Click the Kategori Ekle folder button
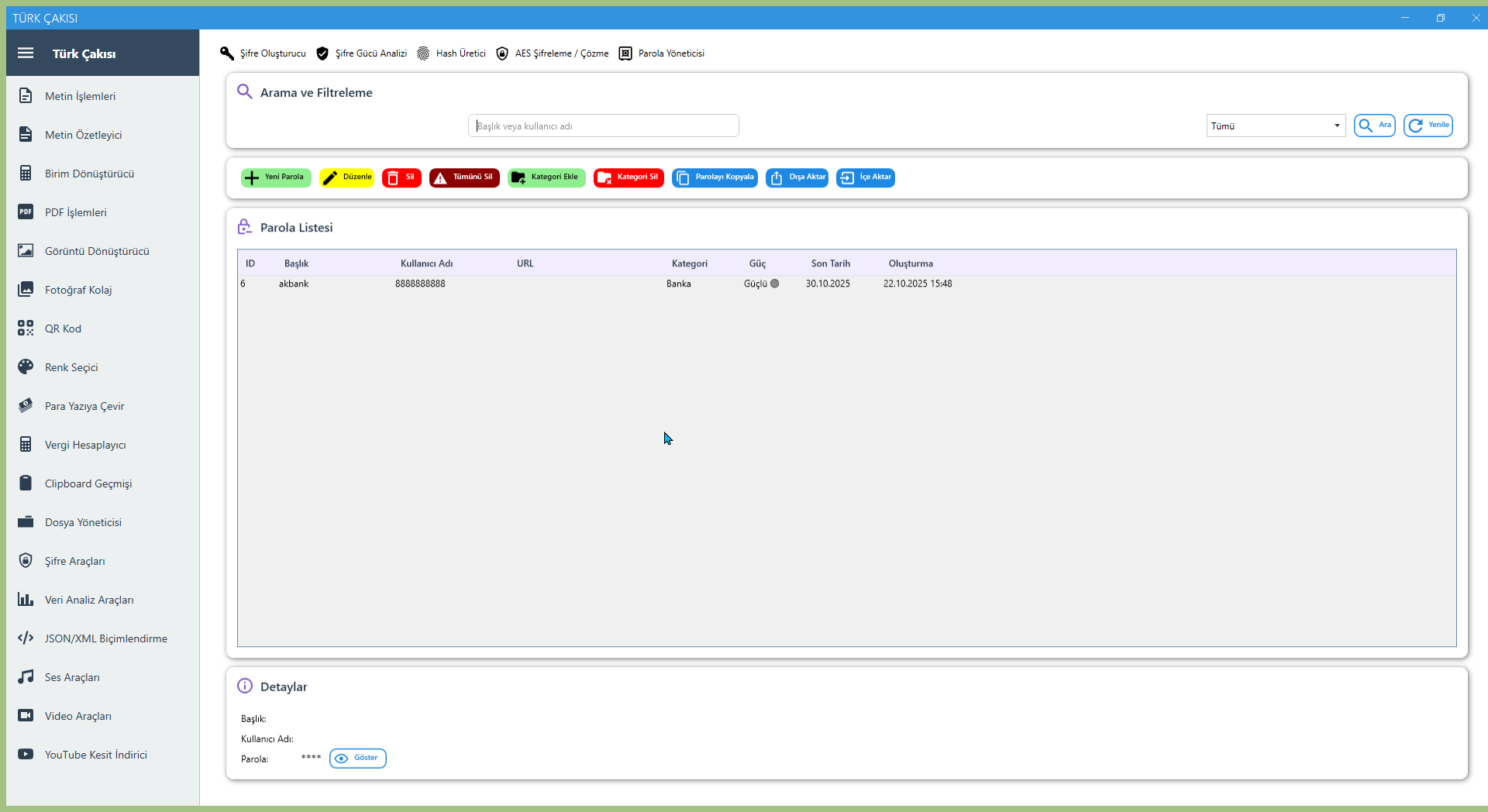 pyautogui.click(x=546, y=177)
